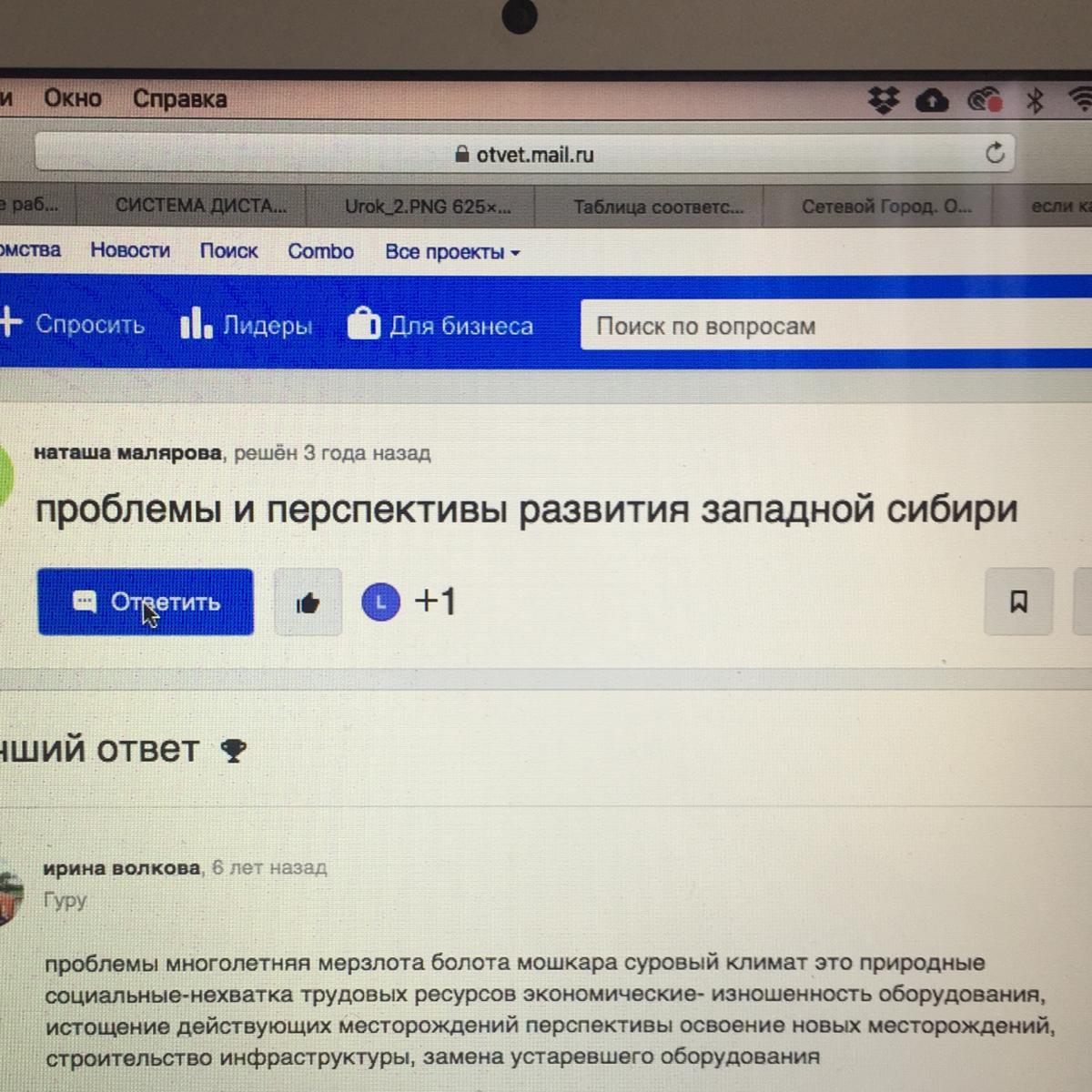Image resolution: width=1092 pixels, height=1092 pixels.
Task: Open the Справка menu
Action: point(179,98)
